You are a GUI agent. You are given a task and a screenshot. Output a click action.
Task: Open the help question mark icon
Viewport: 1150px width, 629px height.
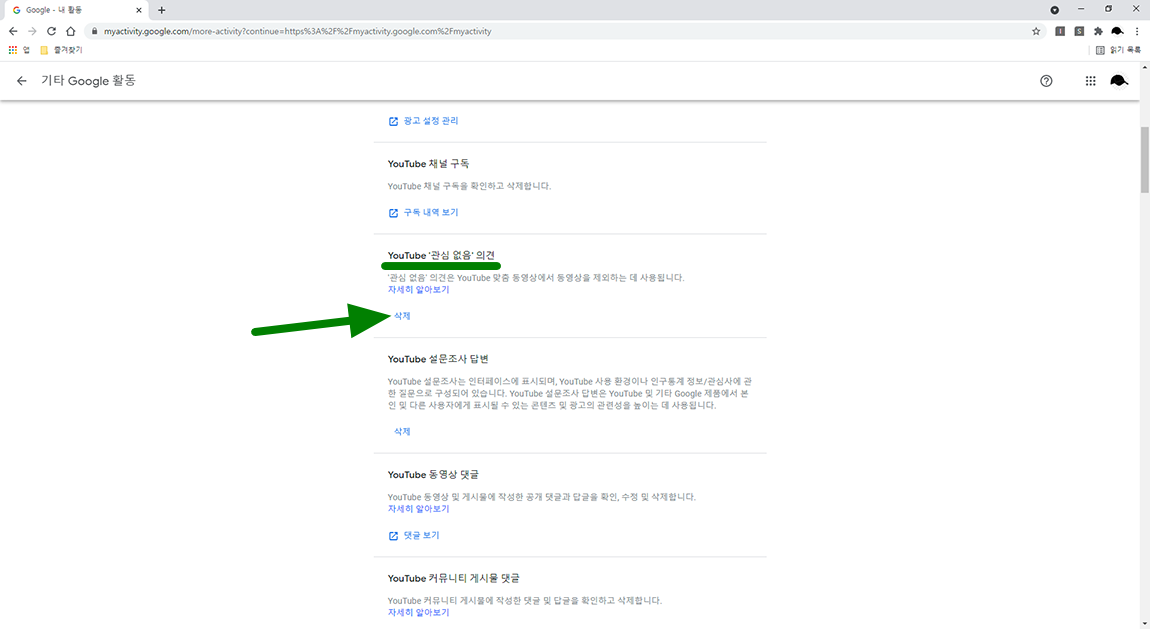coord(1046,81)
